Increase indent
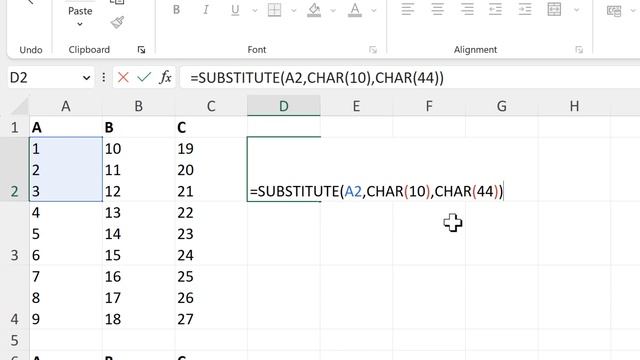 (524, 9)
